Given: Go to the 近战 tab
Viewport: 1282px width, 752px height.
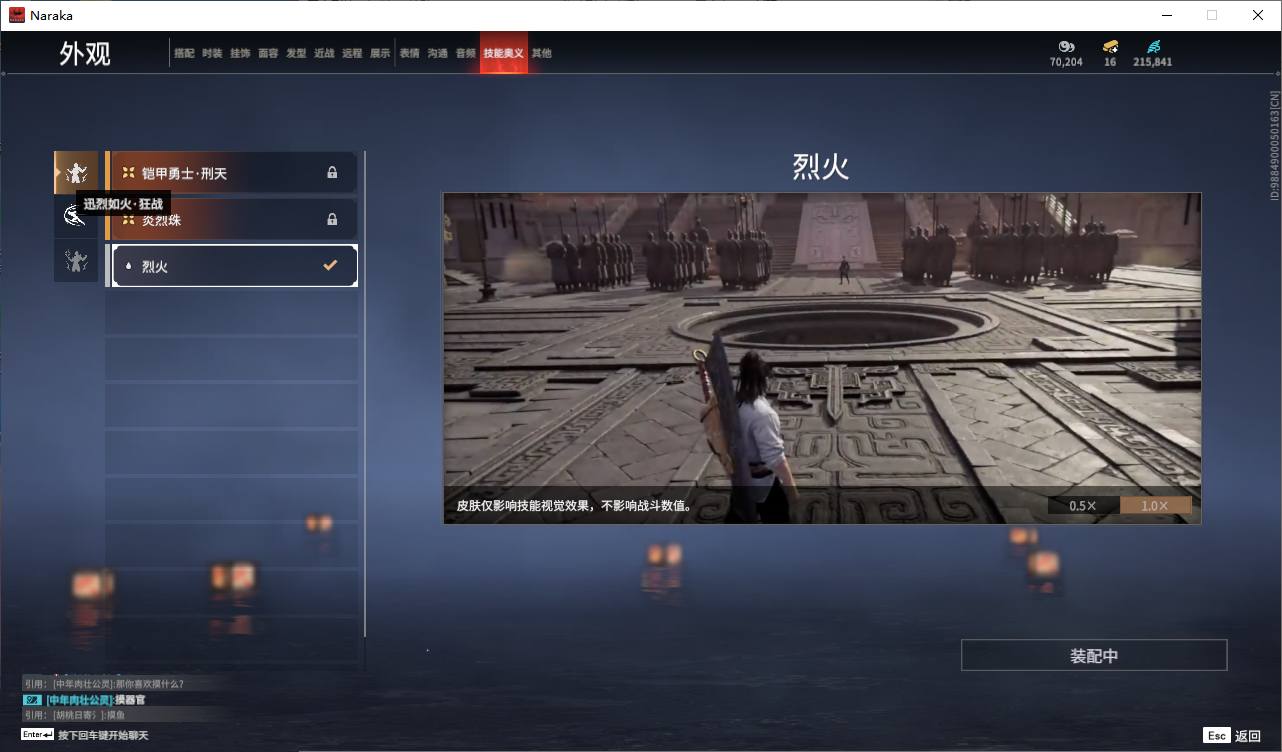Looking at the screenshot, I should pyautogui.click(x=324, y=53).
